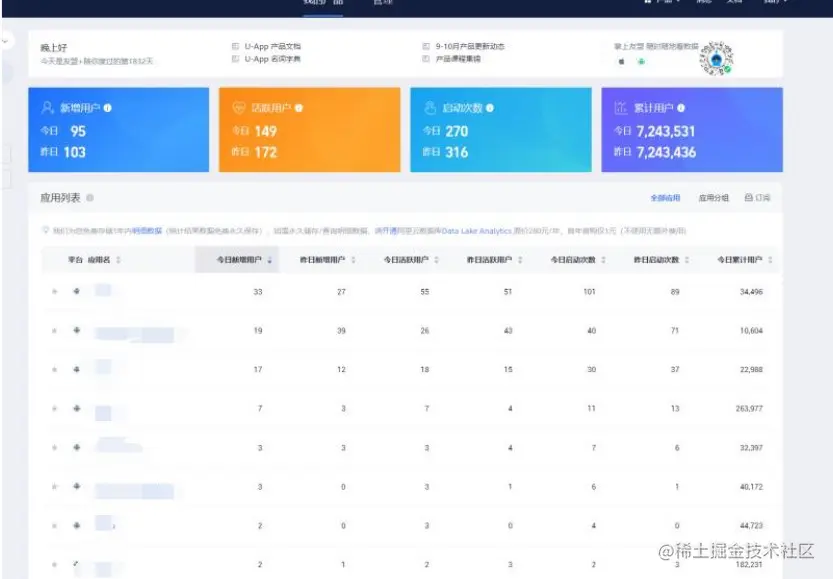Screen dimensions: 833x579
Task: Click platform icon in the 10,604 row
Action: click(76, 330)
